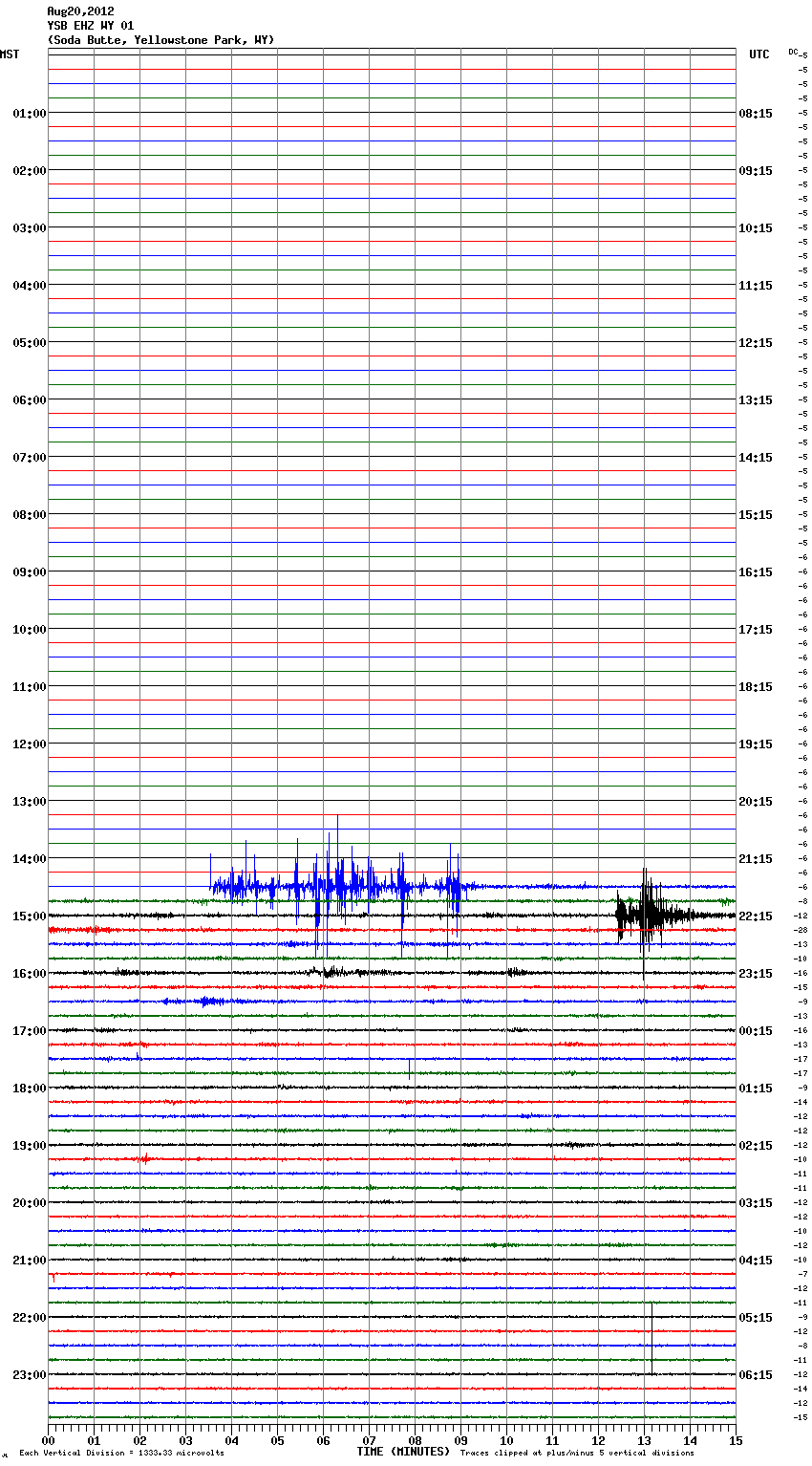Select the 02:00 MST time label
The image size is (812, 1466).
point(30,171)
